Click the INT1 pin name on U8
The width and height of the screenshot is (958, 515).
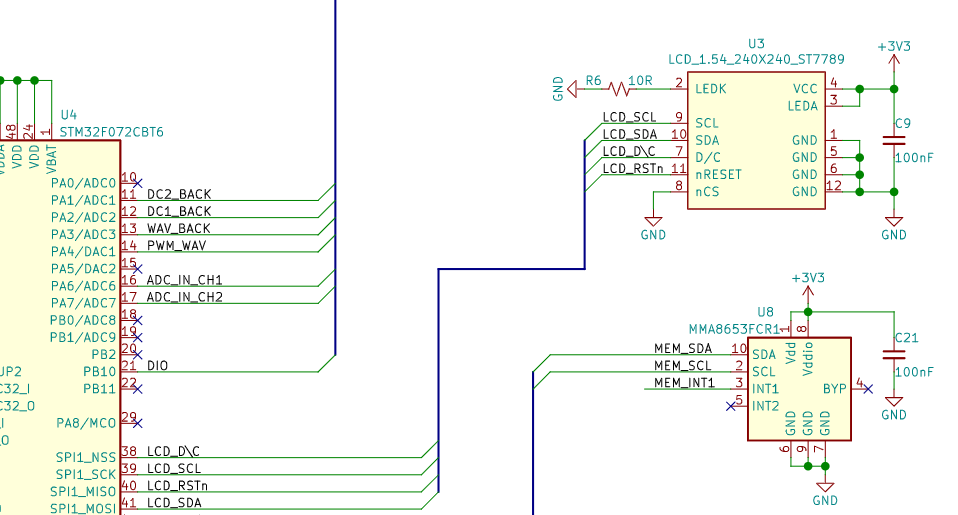[x=766, y=389]
